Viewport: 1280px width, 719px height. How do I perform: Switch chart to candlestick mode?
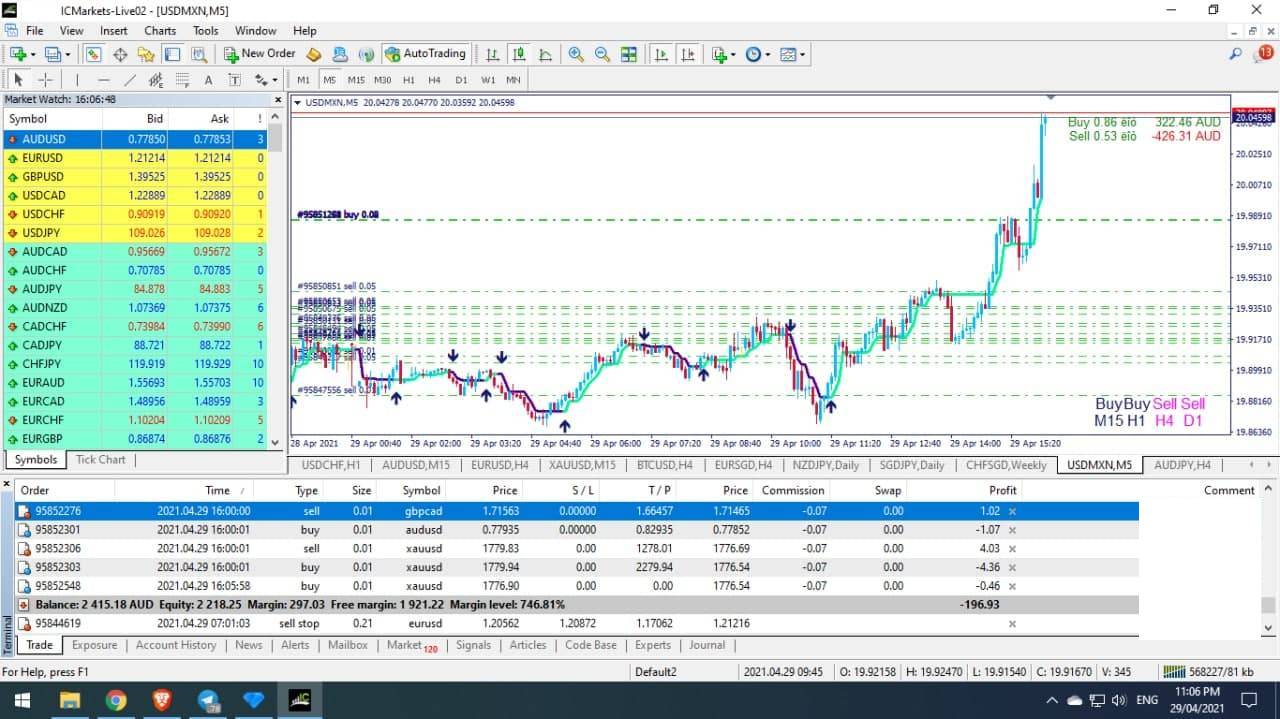pyautogui.click(x=518, y=54)
